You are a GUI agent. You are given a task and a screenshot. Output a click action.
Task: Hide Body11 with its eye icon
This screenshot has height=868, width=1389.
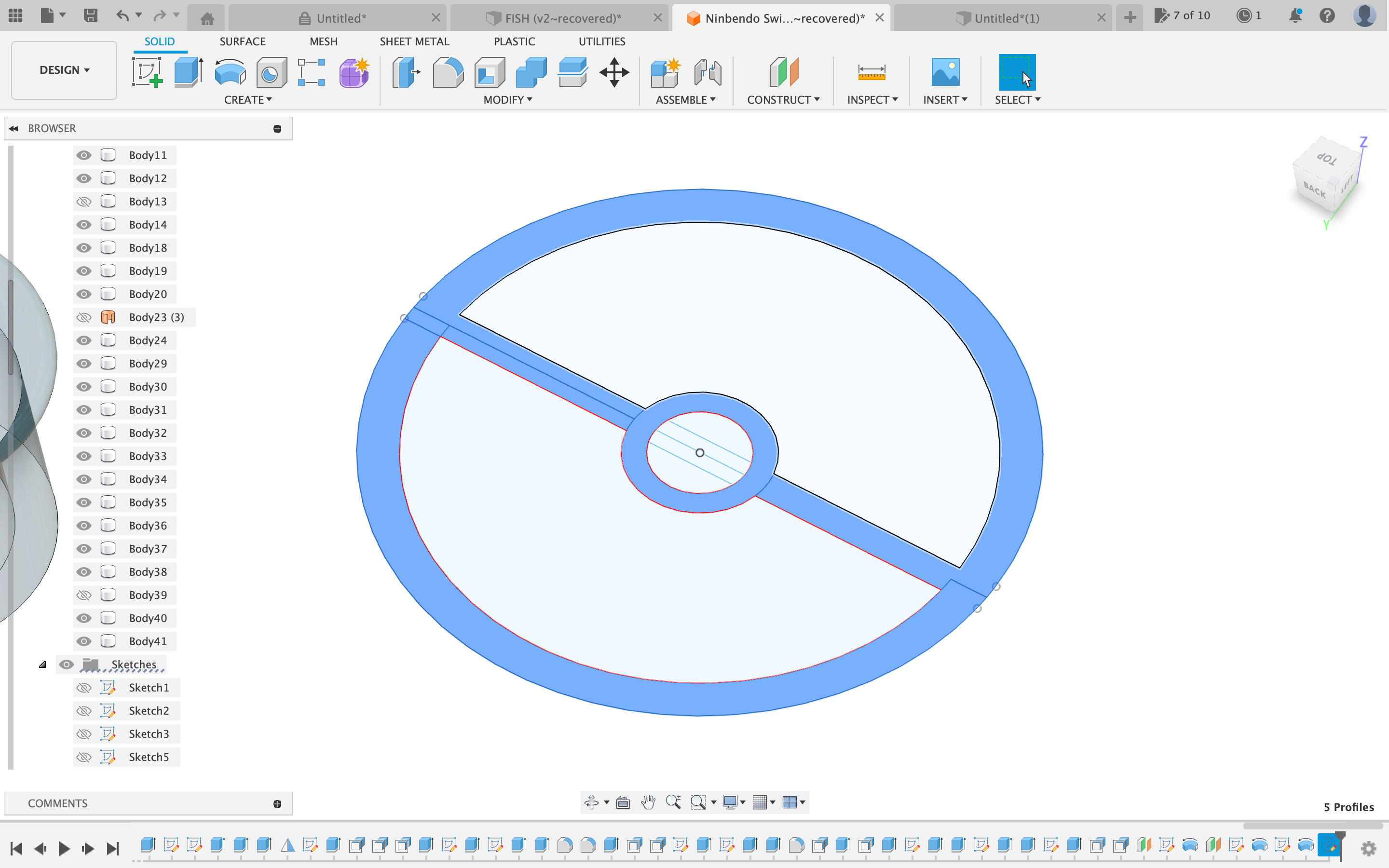click(x=84, y=155)
